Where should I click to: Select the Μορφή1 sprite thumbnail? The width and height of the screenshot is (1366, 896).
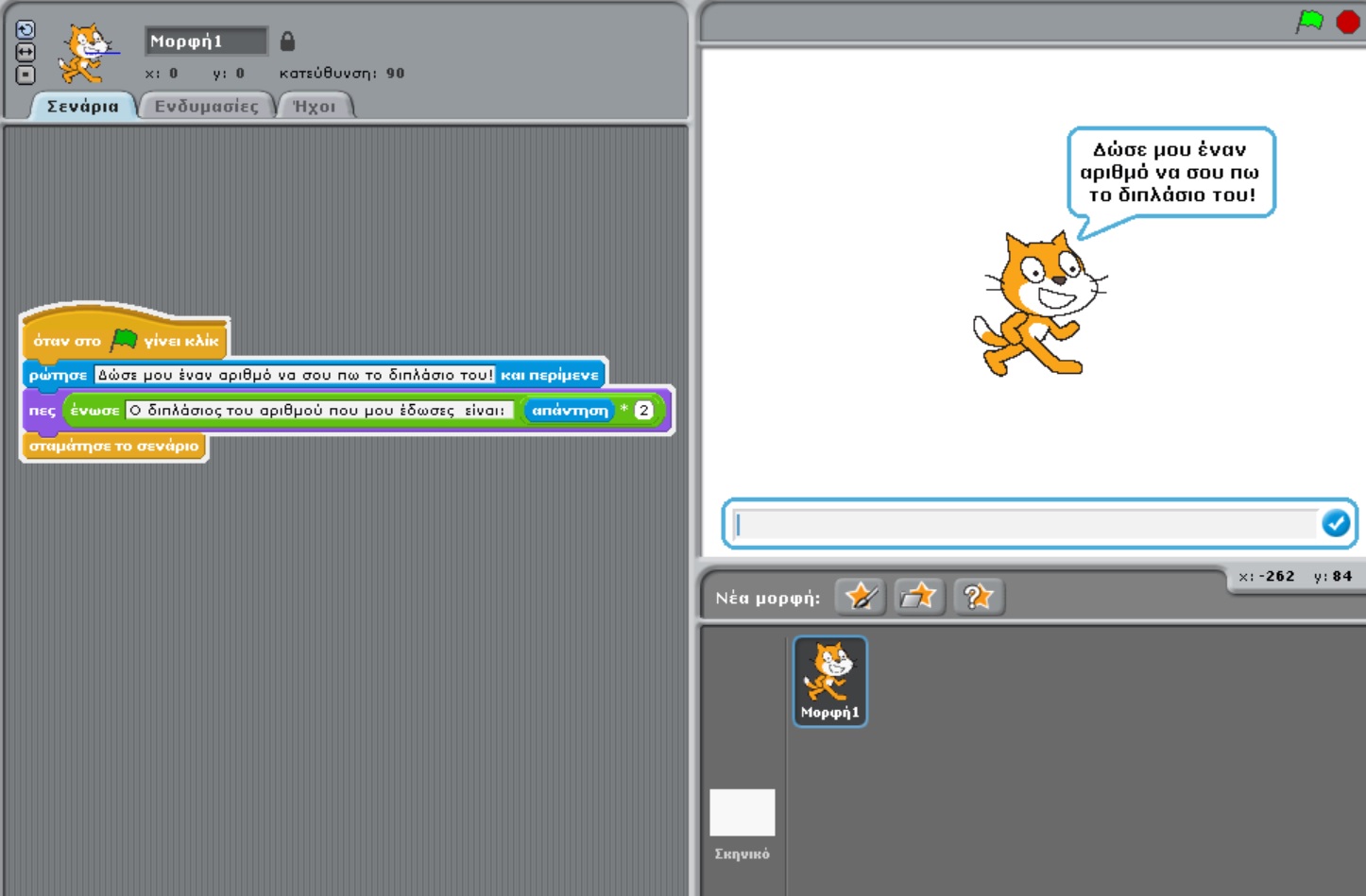pos(830,681)
